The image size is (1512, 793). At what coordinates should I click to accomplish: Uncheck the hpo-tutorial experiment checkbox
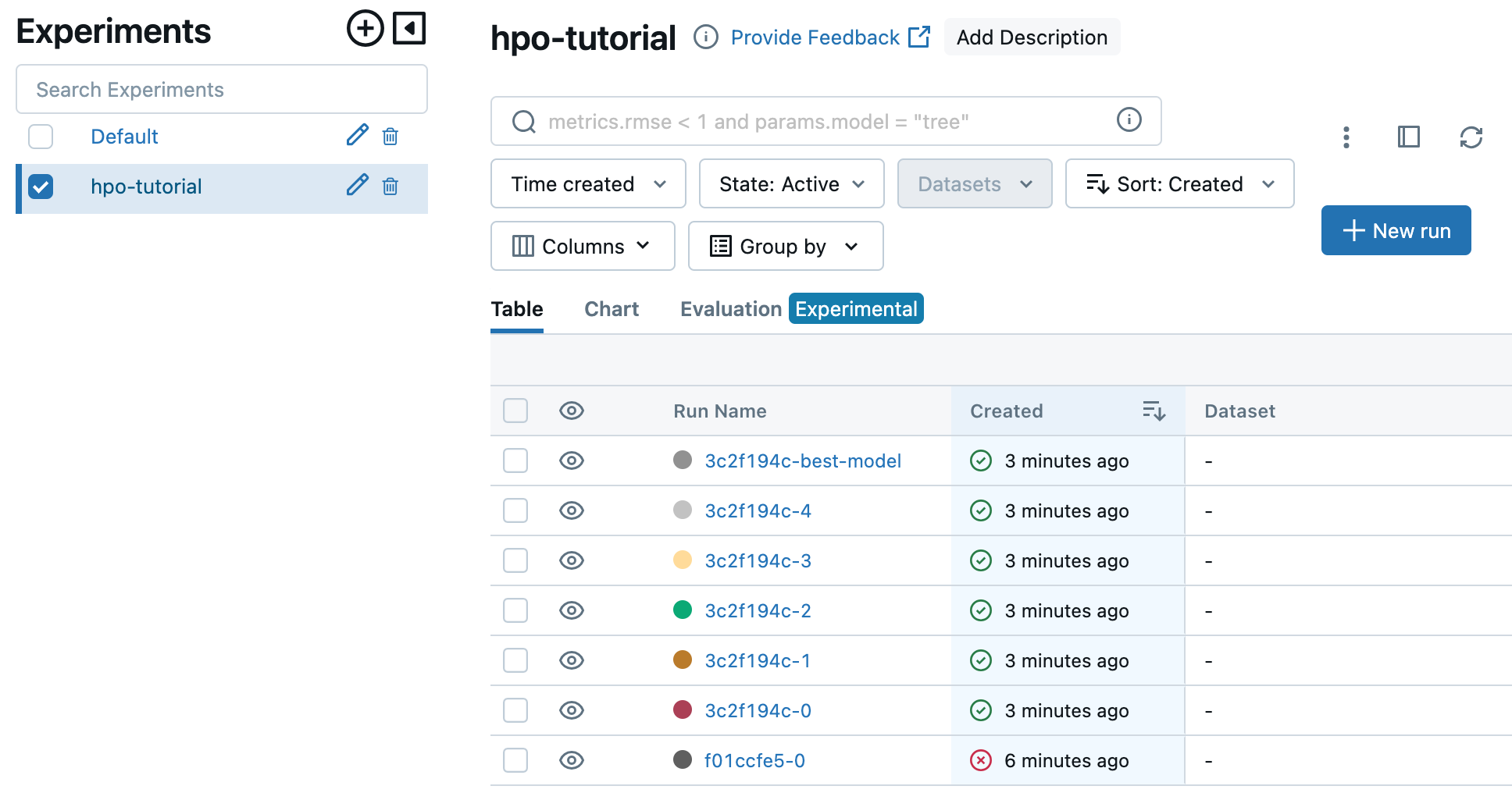(x=41, y=187)
